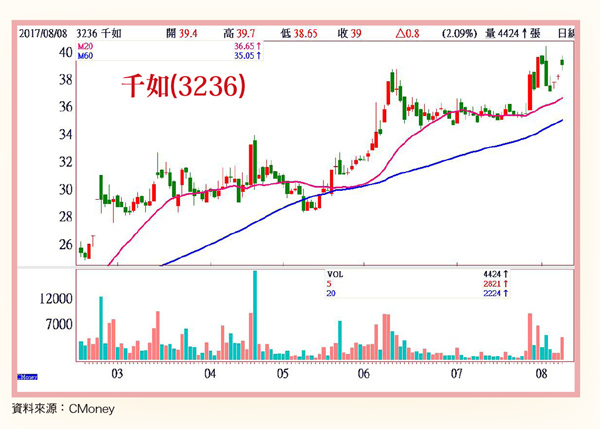
Task: Click the close price 收 39
Action: tap(349, 34)
